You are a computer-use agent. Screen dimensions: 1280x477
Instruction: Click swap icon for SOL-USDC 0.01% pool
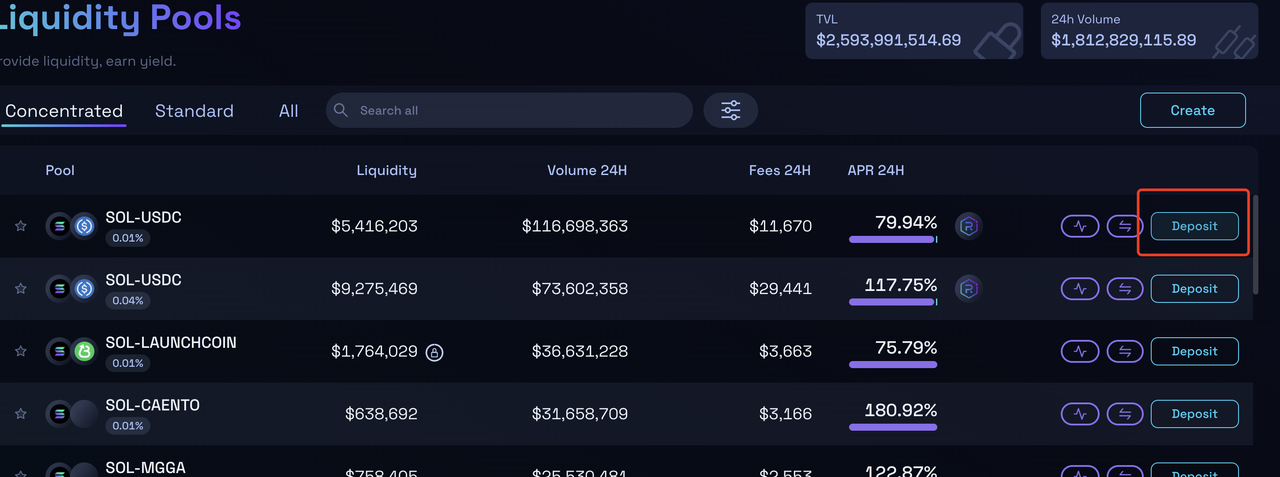(x=1125, y=226)
